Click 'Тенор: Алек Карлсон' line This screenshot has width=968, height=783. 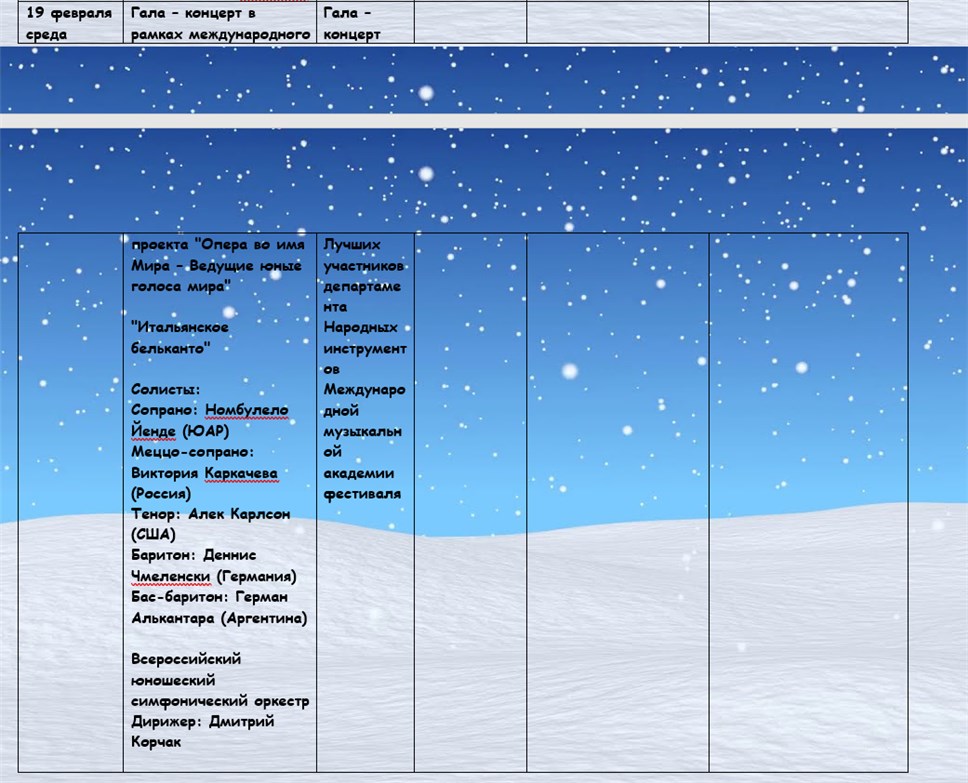click(x=211, y=514)
